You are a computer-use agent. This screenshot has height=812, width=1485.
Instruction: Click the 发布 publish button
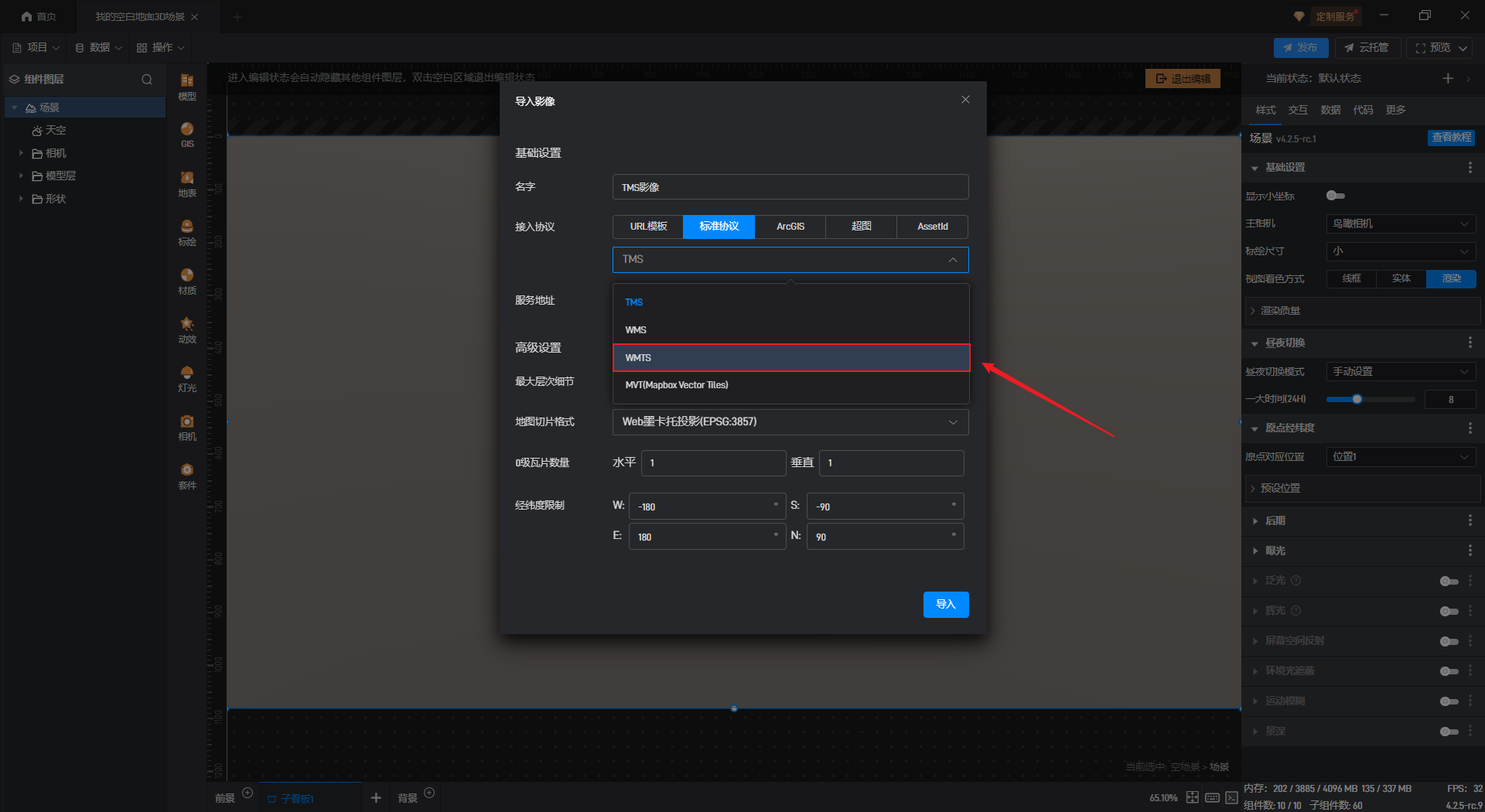click(x=1300, y=48)
